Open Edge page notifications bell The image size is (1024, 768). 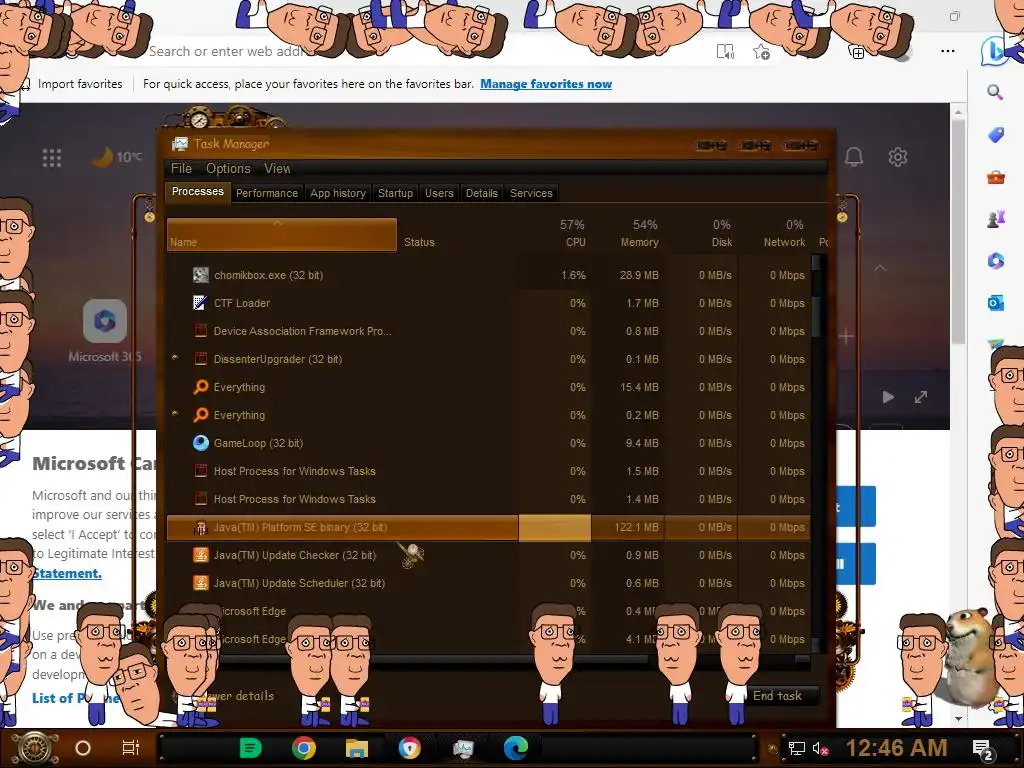[x=854, y=157]
